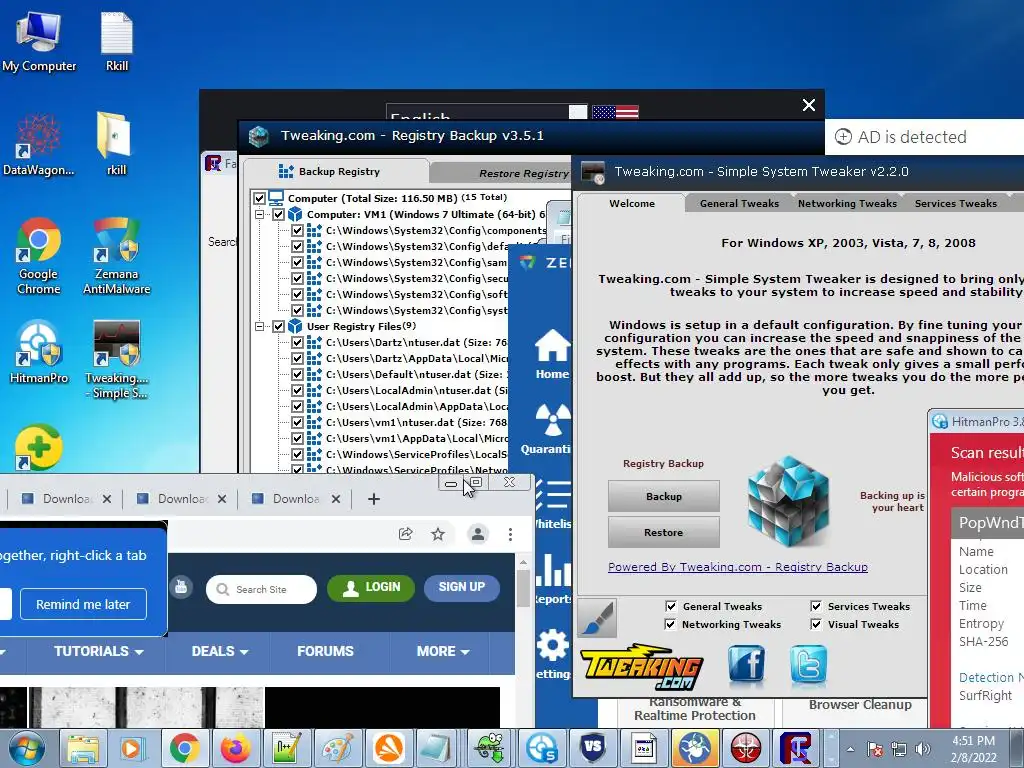
Task: Open Windows Explorer from taskbar
Action: [83, 748]
